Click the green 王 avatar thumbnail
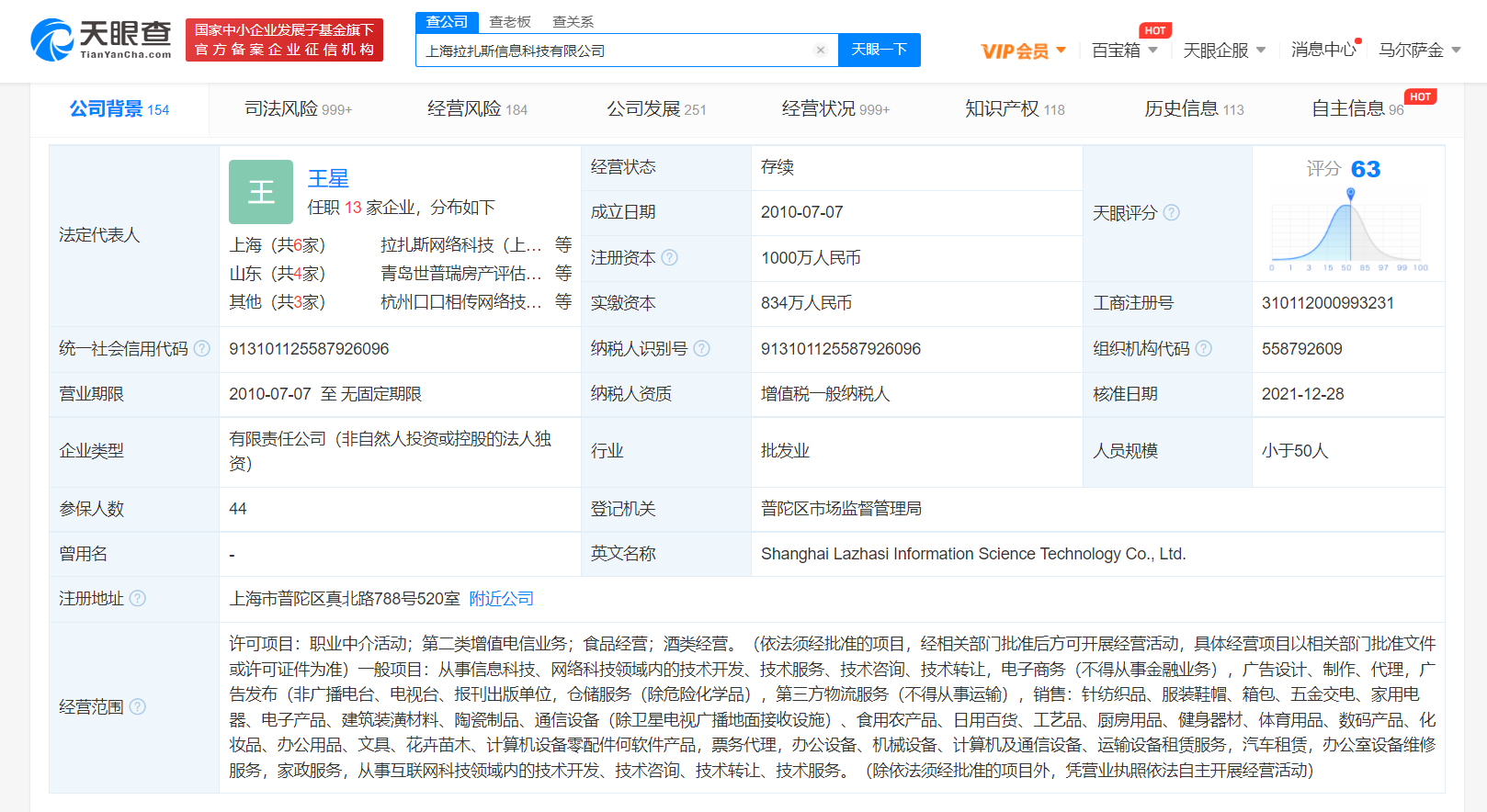1487x812 pixels. pyautogui.click(x=261, y=192)
